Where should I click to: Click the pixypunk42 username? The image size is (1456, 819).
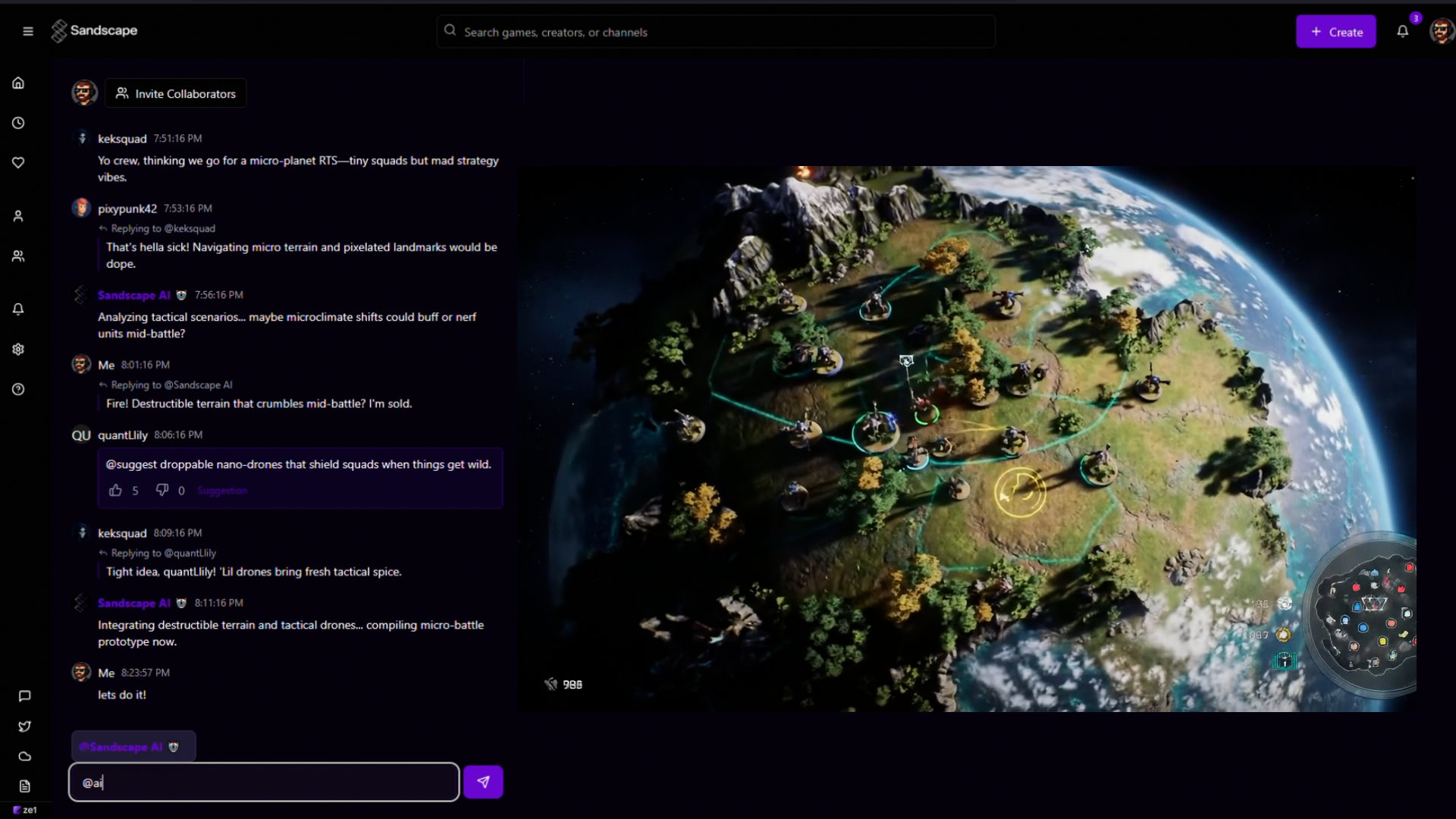tap(127, 209)
